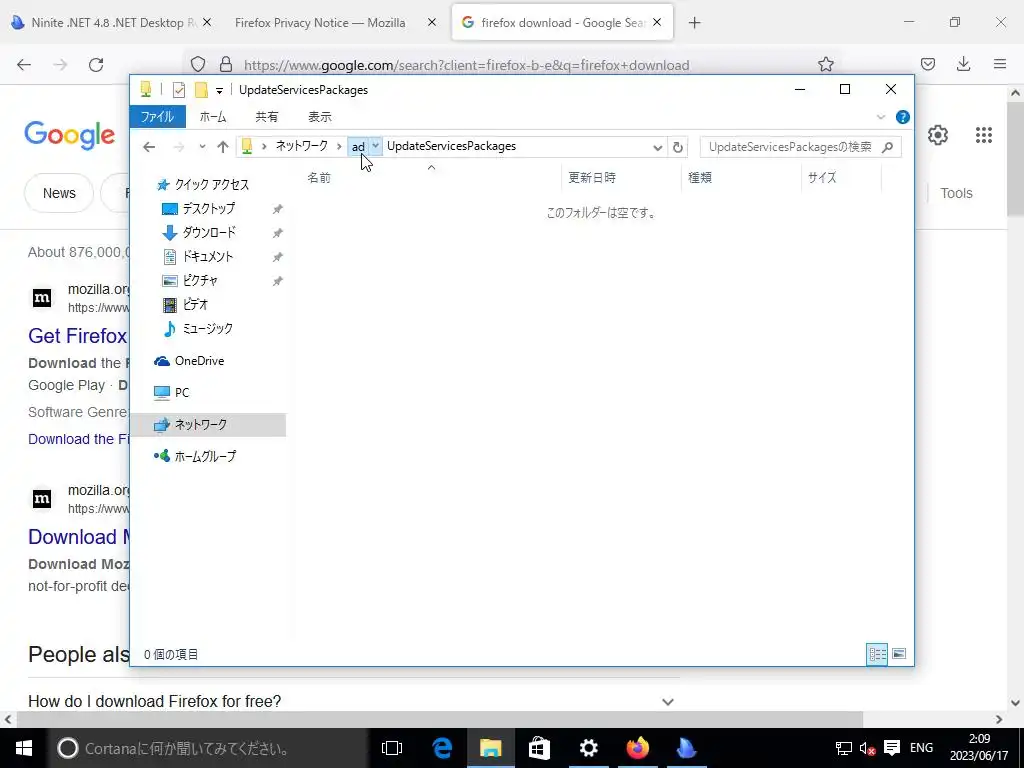Image resolution: width=1024 pixels, height=768 pixels.
Task: Open recent locations dropdown in Explorer
Action: [x=202, y=147]
